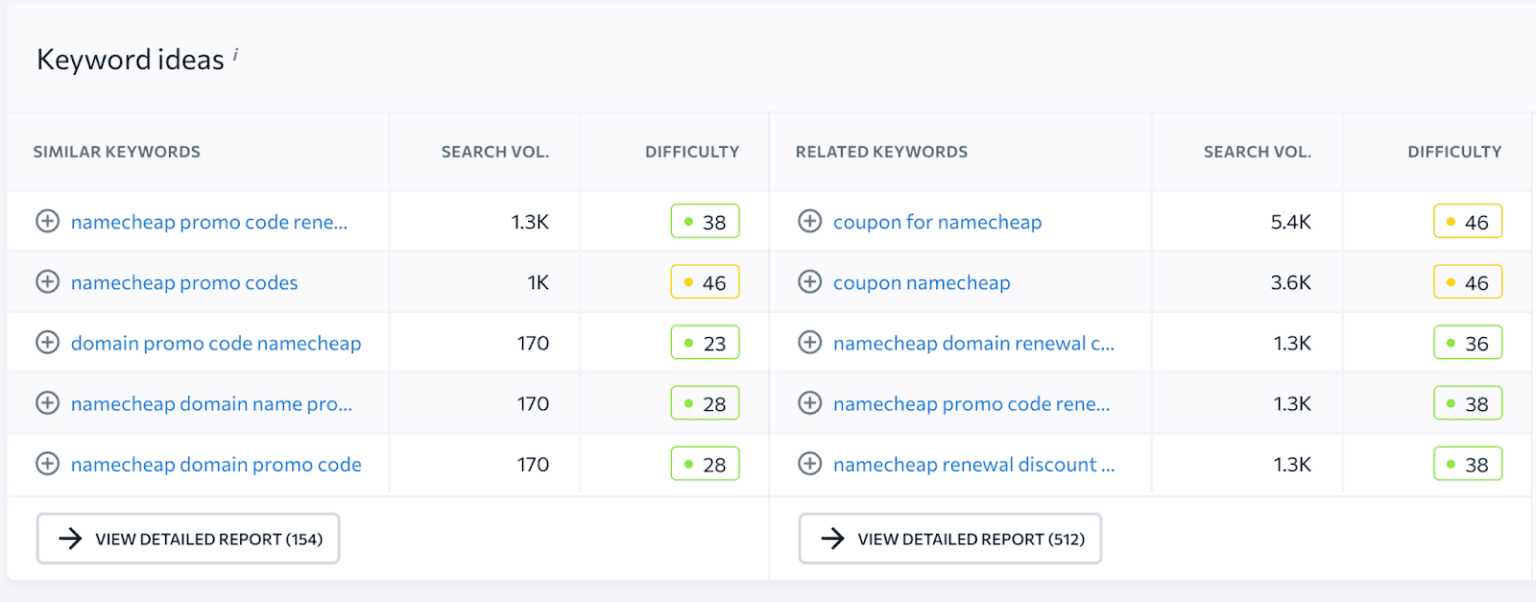Click plus icon beside "namecheap domain renewal c..."

(x=809, y=343)
